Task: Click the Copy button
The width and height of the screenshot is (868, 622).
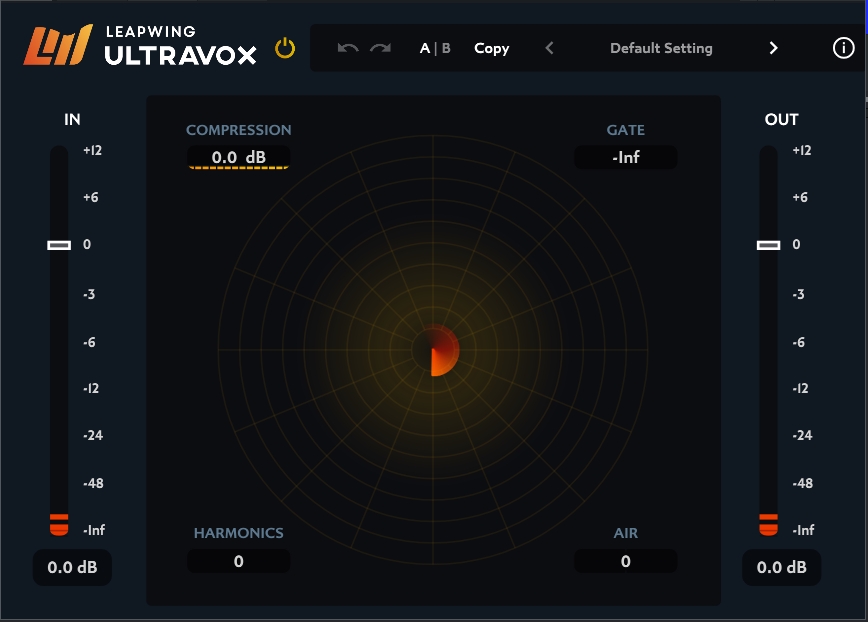Action: pyautogui.click(x=492, y=49)
